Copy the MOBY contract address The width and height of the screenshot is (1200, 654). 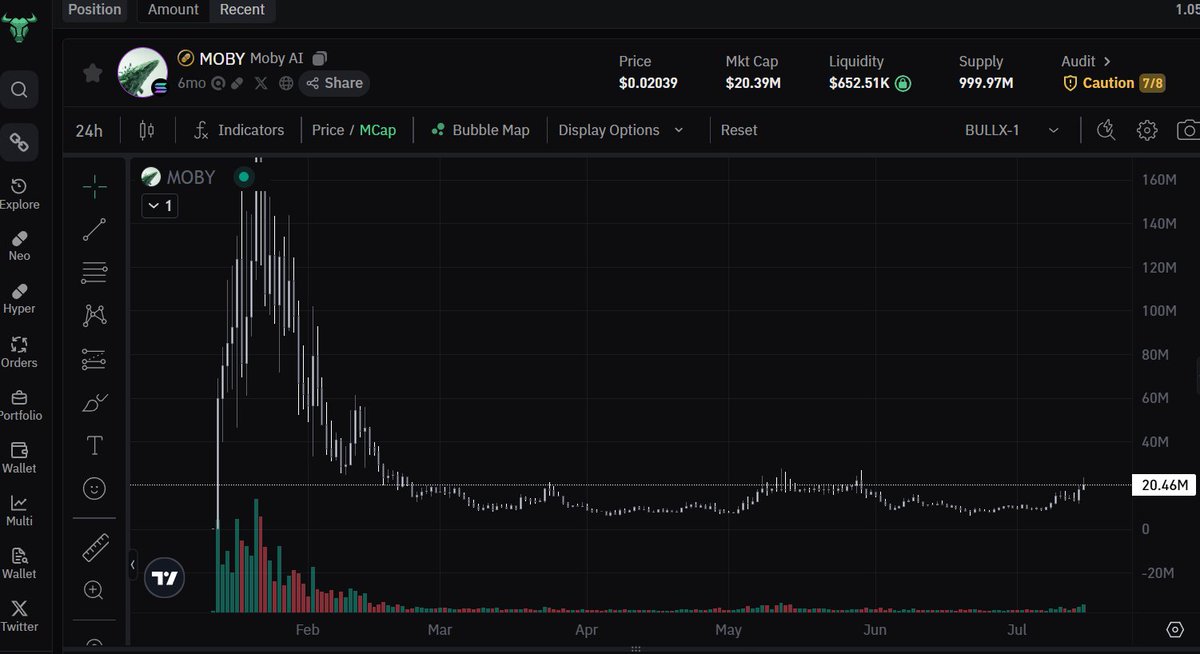(320, 59)
